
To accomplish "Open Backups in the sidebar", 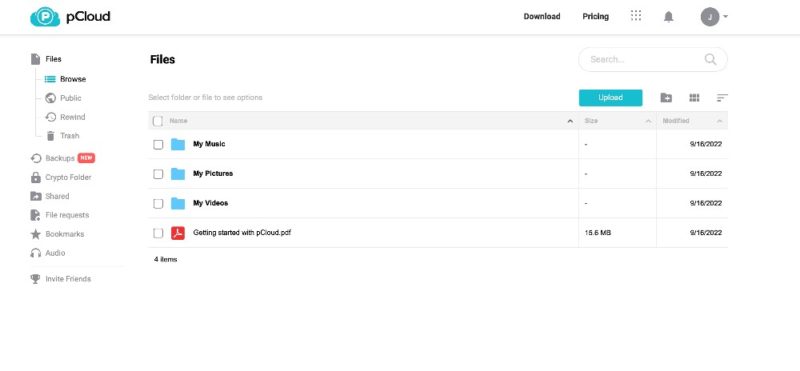I will click(x=60, y=158).
